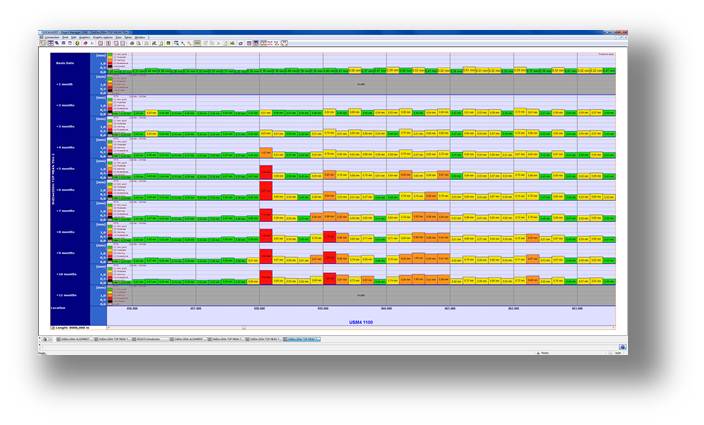704x425 pixels.
Task: Click the blue icon in the bottom-right status corner
Action: [622, 347]
